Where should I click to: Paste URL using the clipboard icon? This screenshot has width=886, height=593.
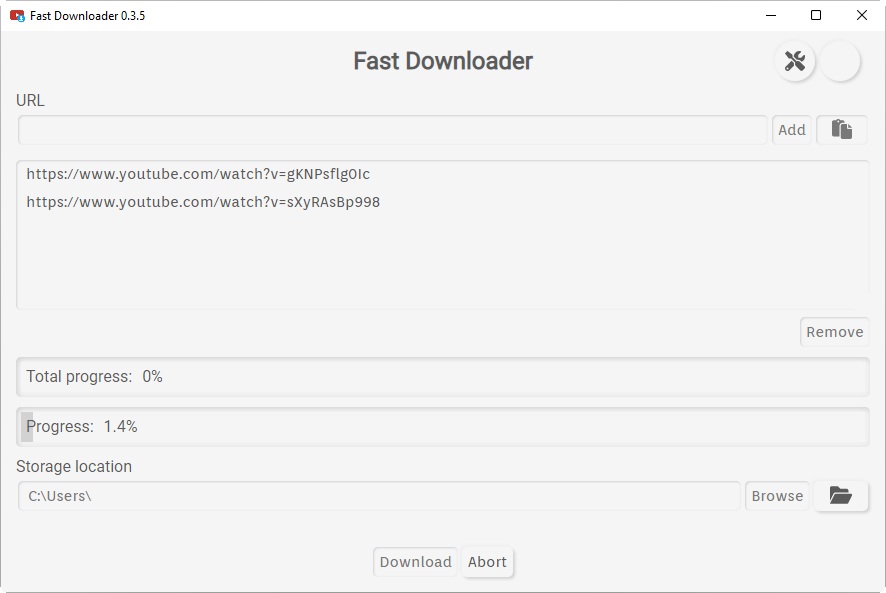click(x=842, y=130)
